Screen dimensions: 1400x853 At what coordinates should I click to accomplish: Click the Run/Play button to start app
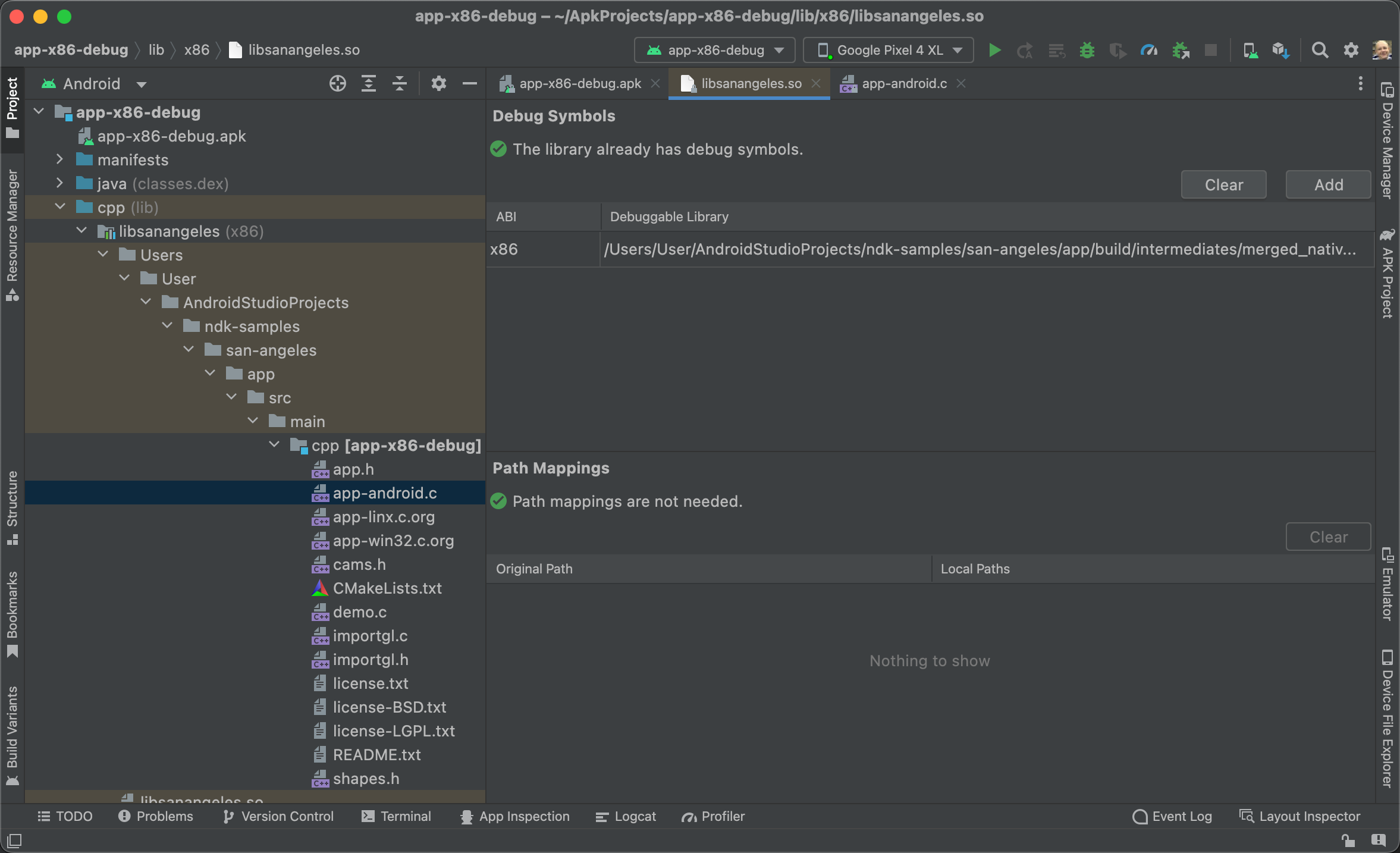(994, 49)
